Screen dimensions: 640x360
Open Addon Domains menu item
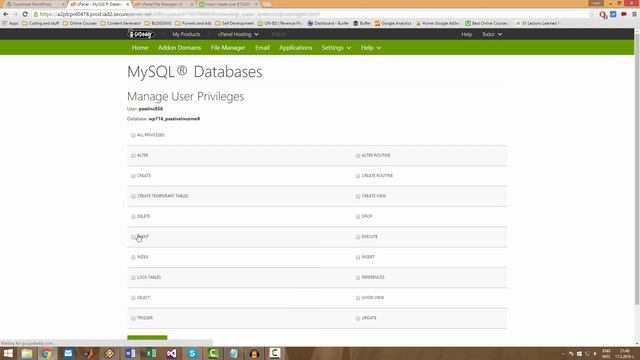coord(180,48)
